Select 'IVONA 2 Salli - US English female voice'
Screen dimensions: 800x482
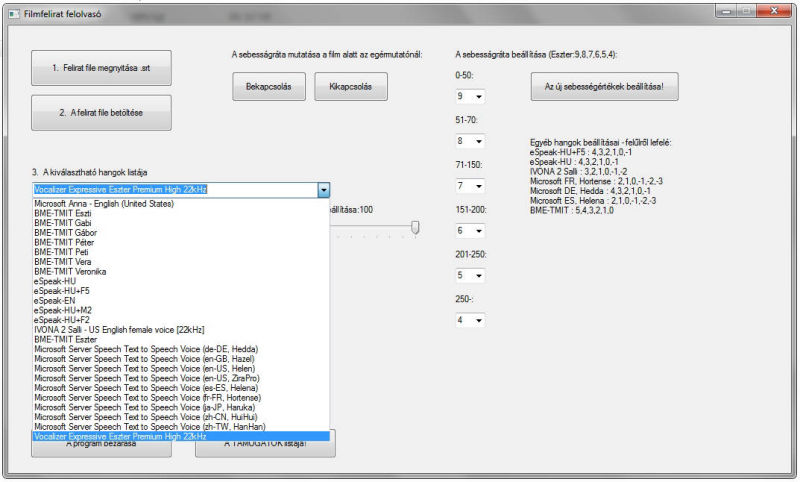181,329
